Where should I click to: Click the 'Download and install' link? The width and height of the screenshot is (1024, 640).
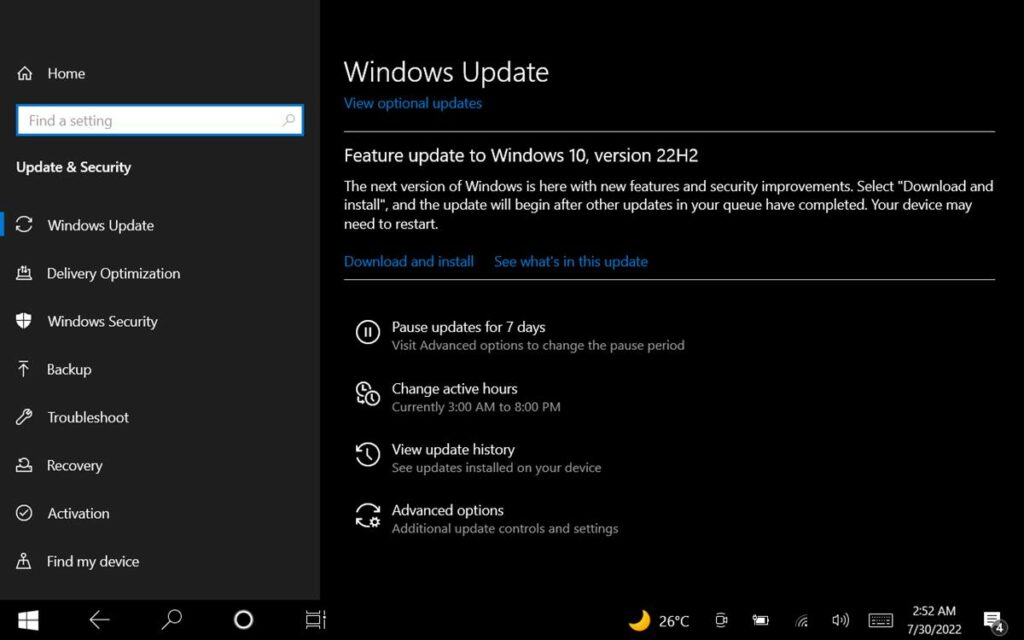click(409, 262)
